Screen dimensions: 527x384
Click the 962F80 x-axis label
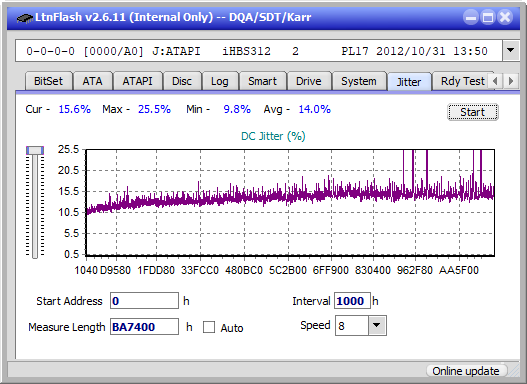414,270
